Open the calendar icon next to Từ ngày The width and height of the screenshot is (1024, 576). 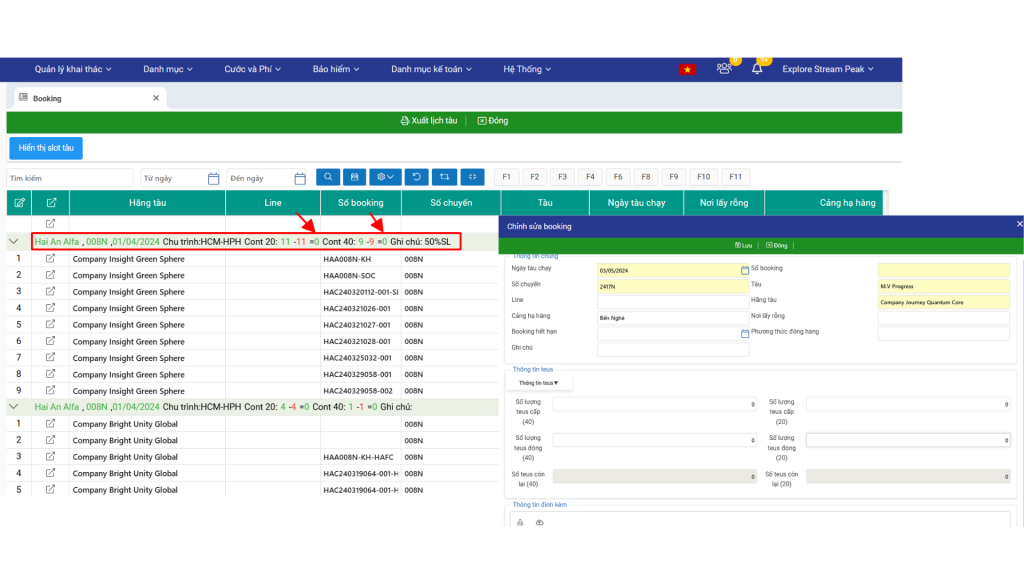pyautogui.click(x=213, y=177)
